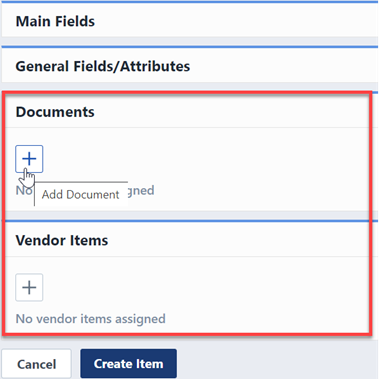
Task: Click the partially hidden 'No documents assigned' message
Action: 85,191
